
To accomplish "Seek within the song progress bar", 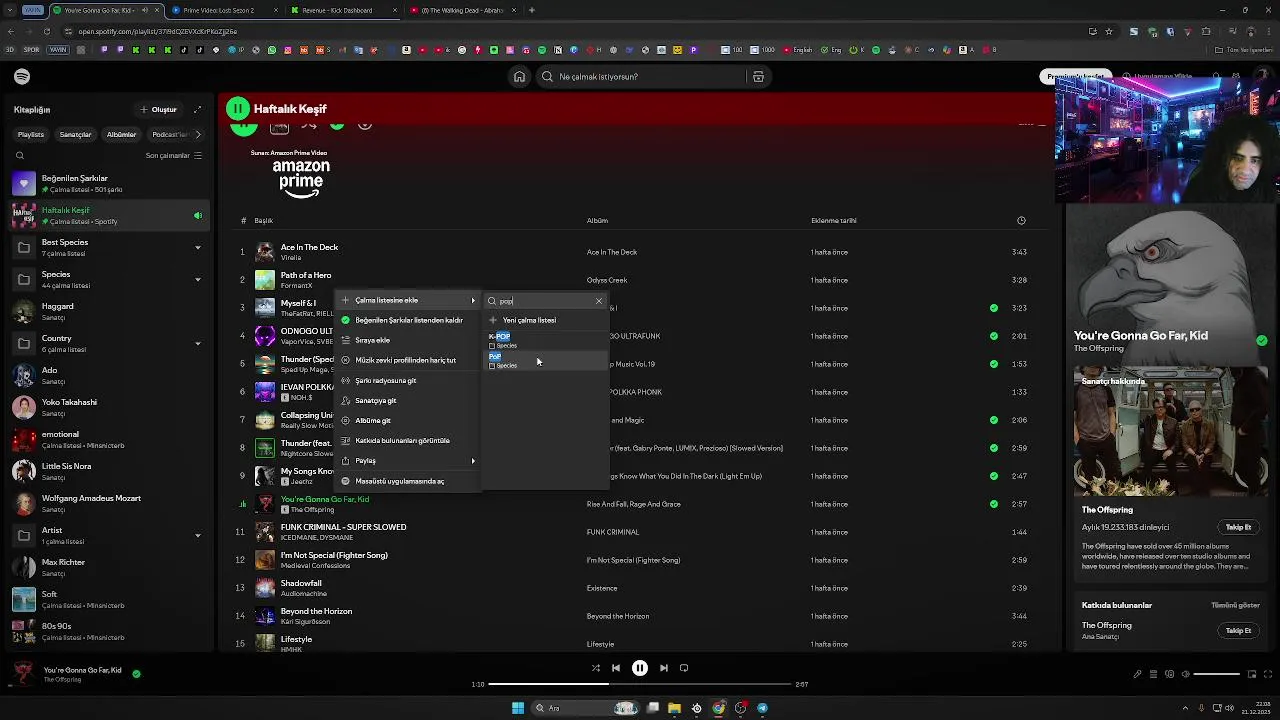I will pos(640,684).
